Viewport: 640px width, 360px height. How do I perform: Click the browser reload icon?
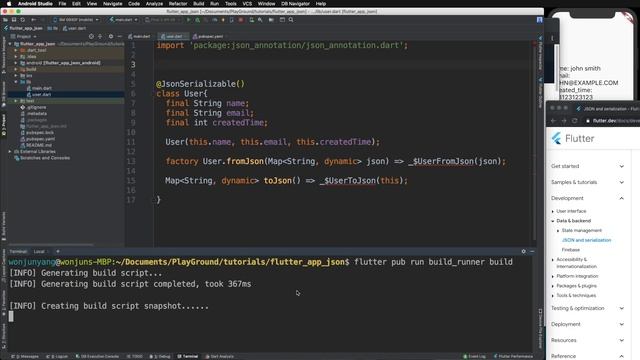coord(575,120)
